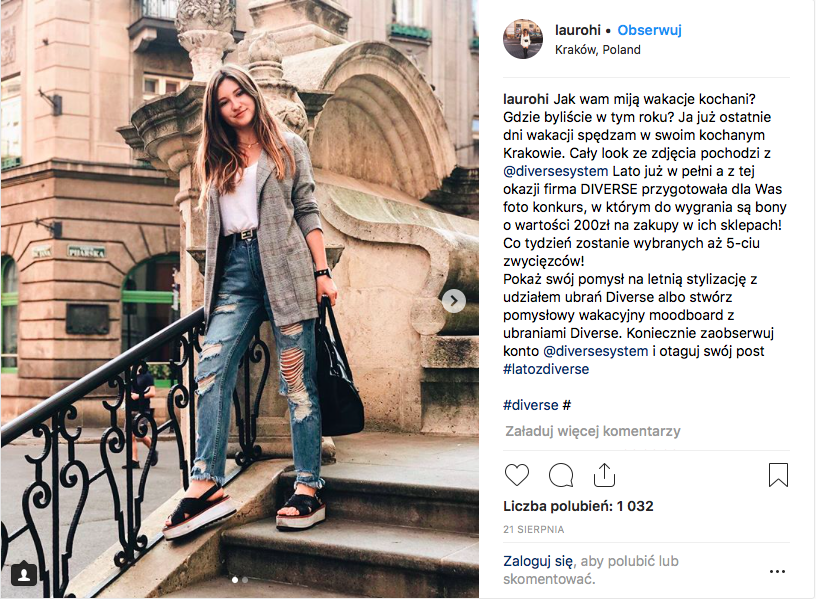The height and width of the screenshot is (599, 816).
Task: Open the #latozdiverse hashtag
Action: [546, 369]
